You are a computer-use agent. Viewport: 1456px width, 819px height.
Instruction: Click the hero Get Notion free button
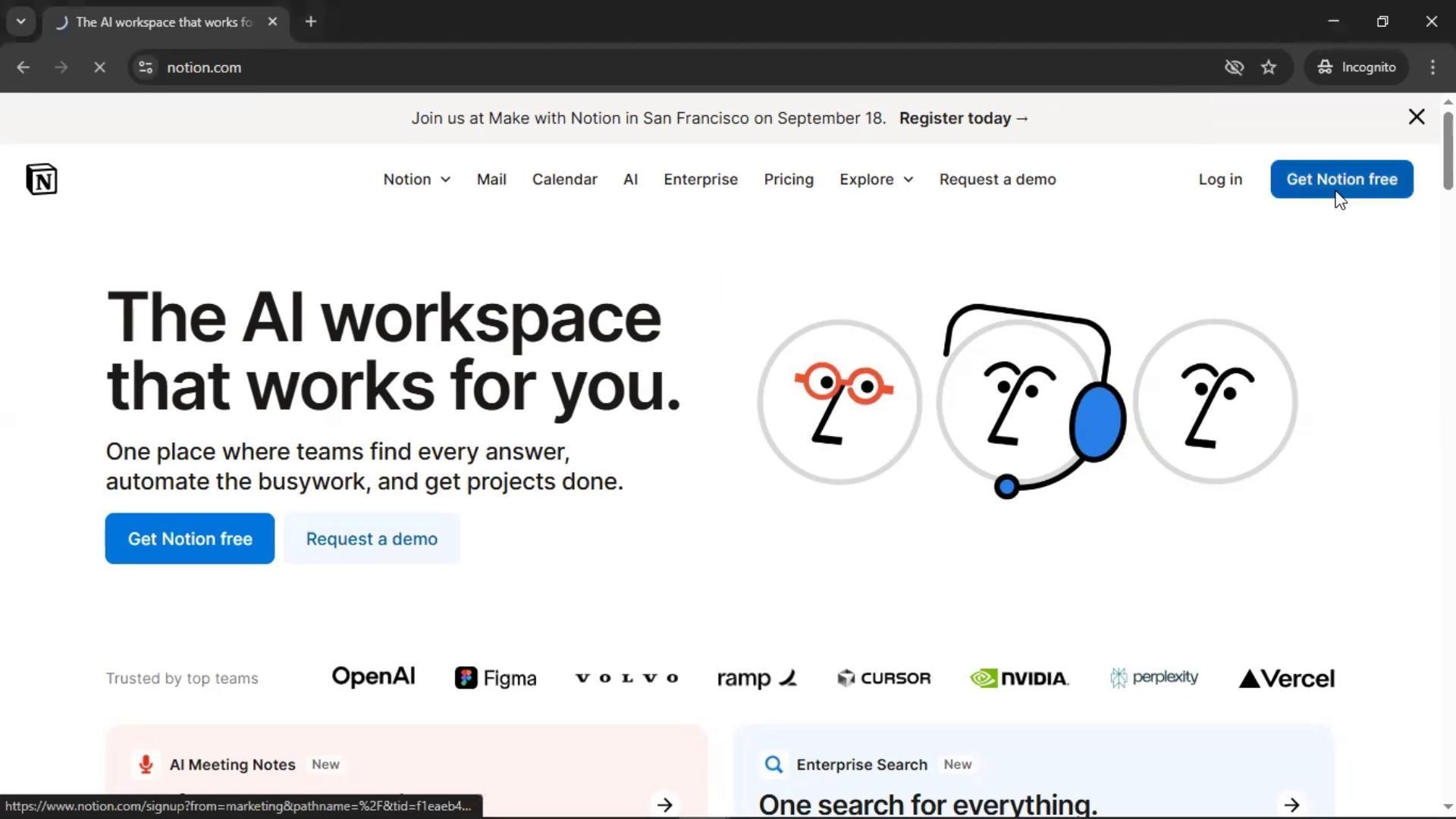coord(190,538)
